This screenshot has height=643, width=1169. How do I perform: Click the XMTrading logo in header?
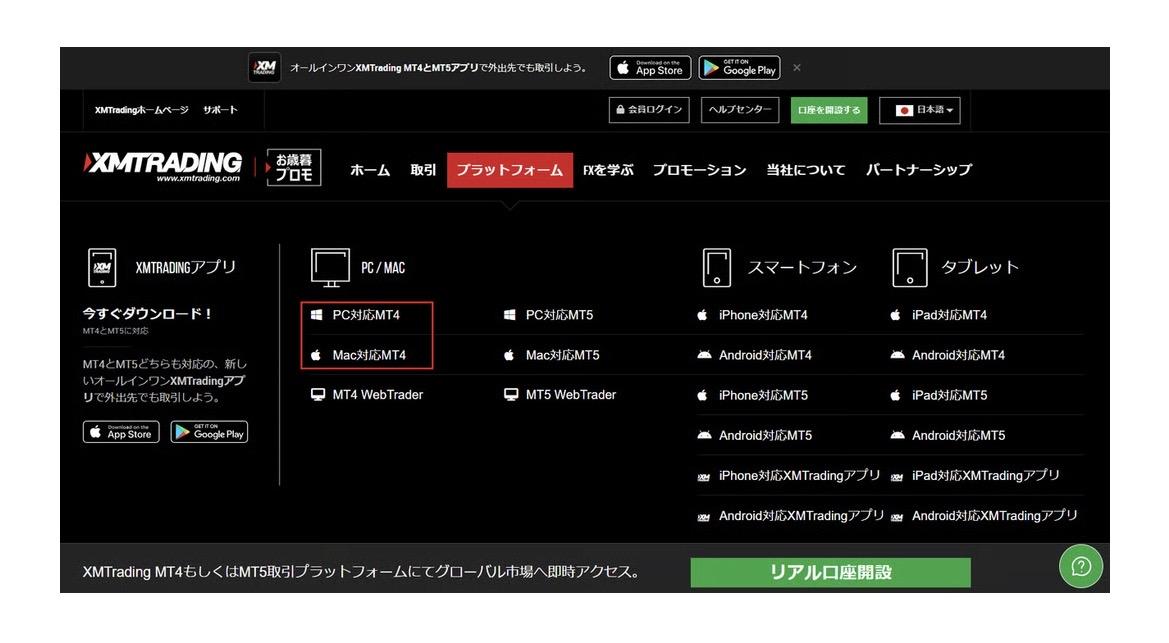point(164,167)
